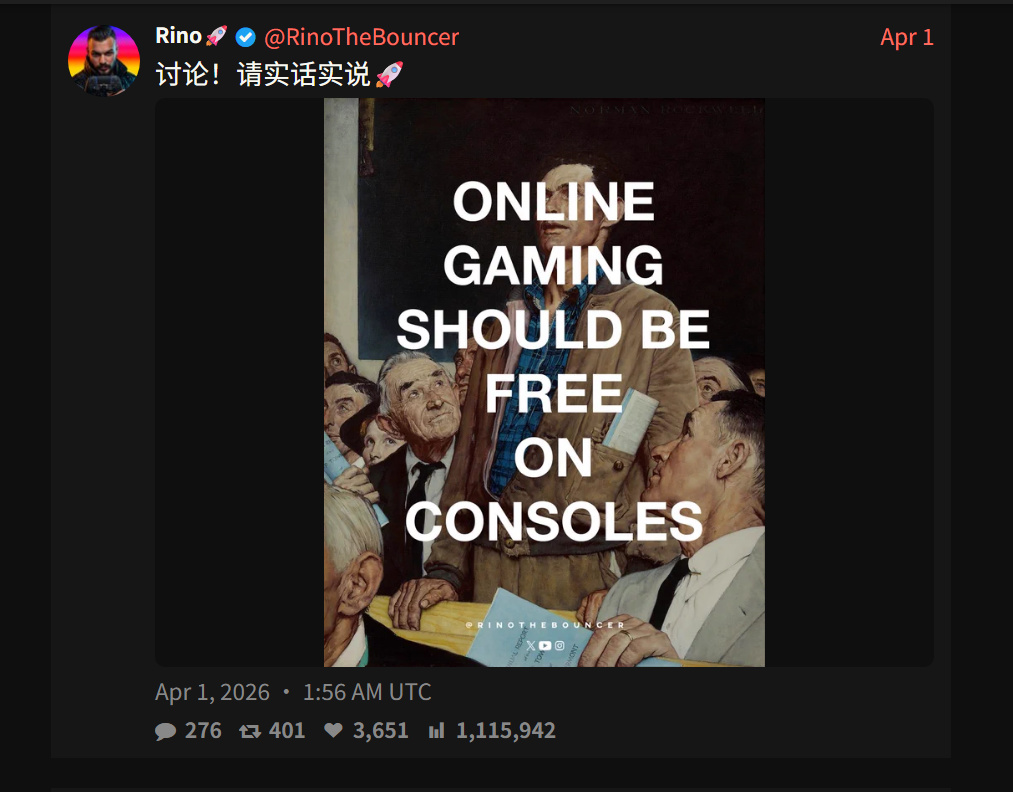The width and height of the screenshot is (1013, 792).
Task: Click the YouTube logo on the poster
Action: 545,645
